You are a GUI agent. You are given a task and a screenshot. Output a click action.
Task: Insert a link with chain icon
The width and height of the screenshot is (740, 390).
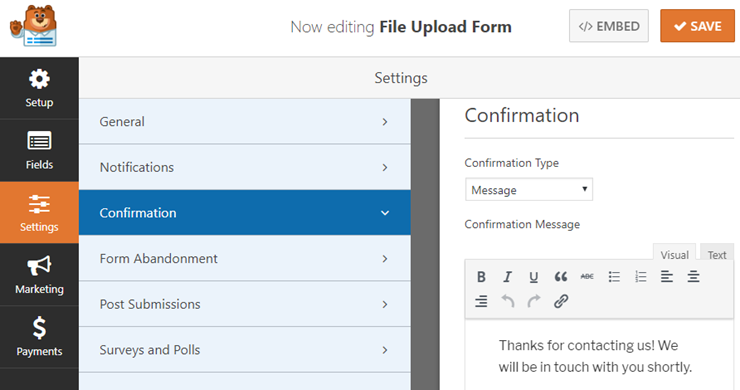(x=561, y=301)
